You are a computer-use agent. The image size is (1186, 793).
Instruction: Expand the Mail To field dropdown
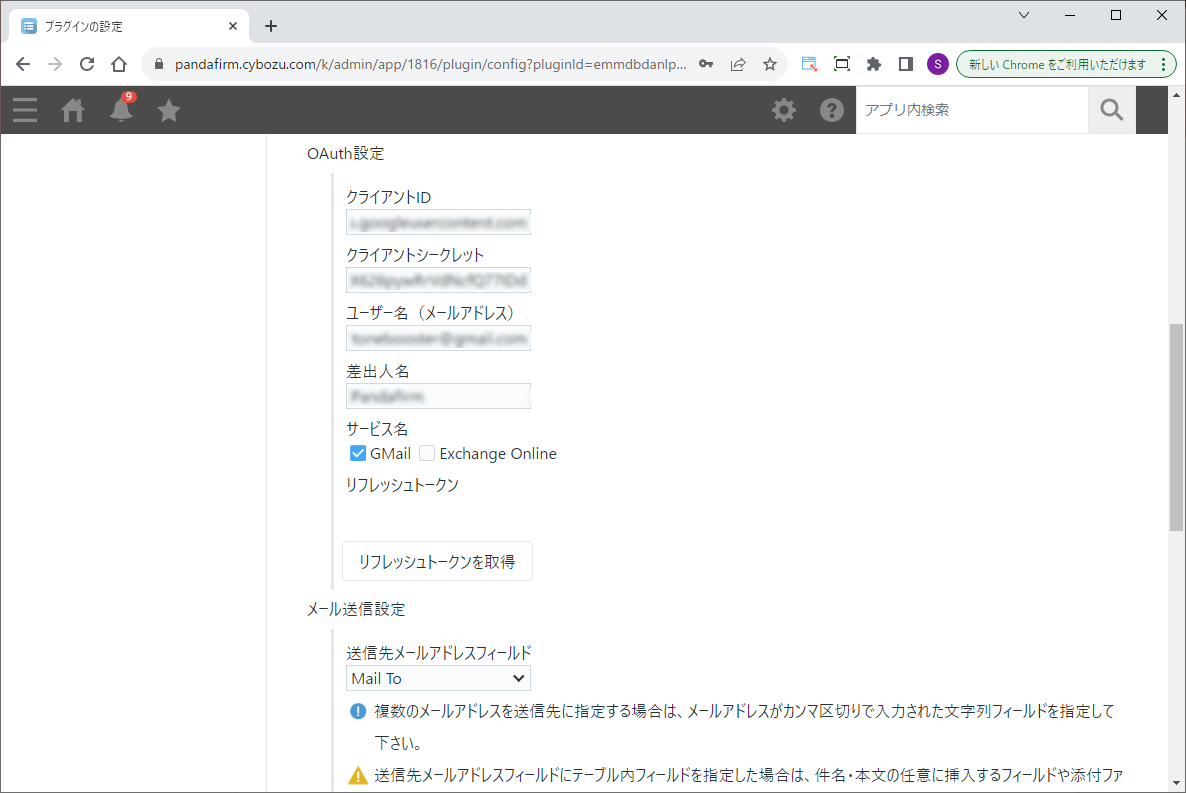click(x=438, y=678)
